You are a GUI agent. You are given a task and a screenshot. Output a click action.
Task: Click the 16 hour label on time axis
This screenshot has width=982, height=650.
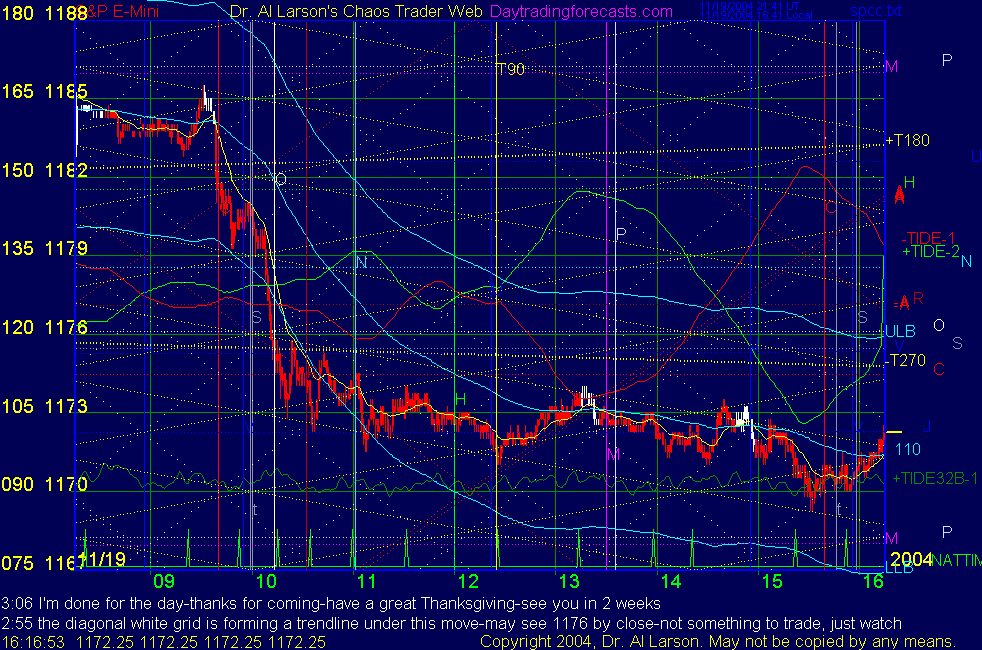873,581
